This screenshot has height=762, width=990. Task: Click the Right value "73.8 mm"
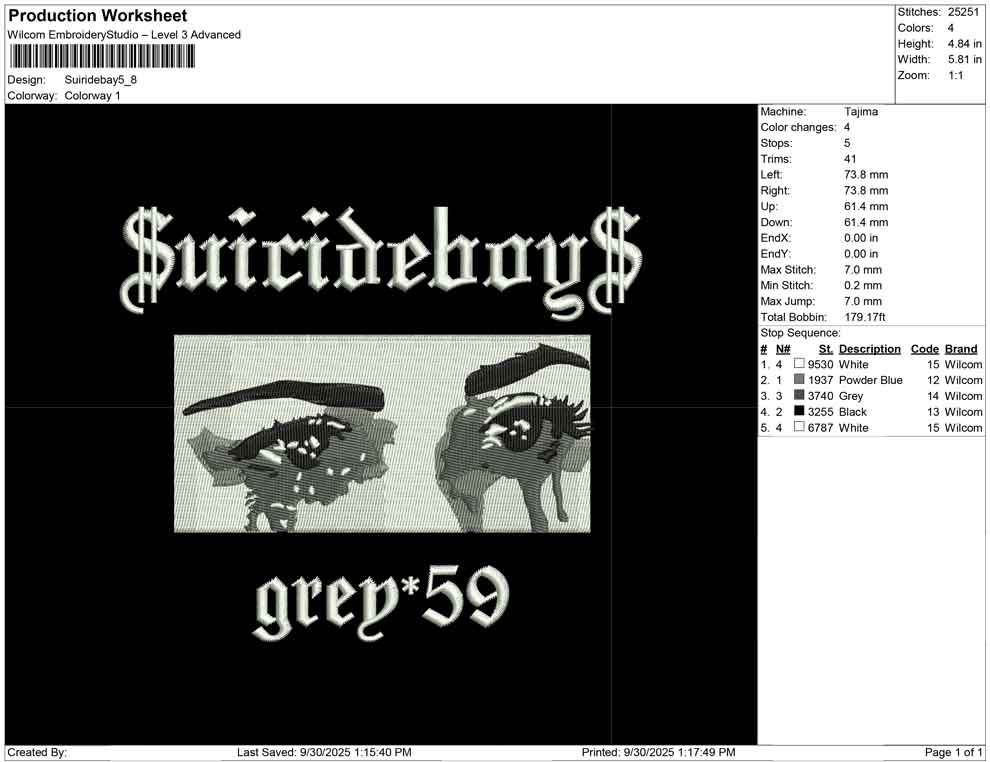(x=866, y=190)
